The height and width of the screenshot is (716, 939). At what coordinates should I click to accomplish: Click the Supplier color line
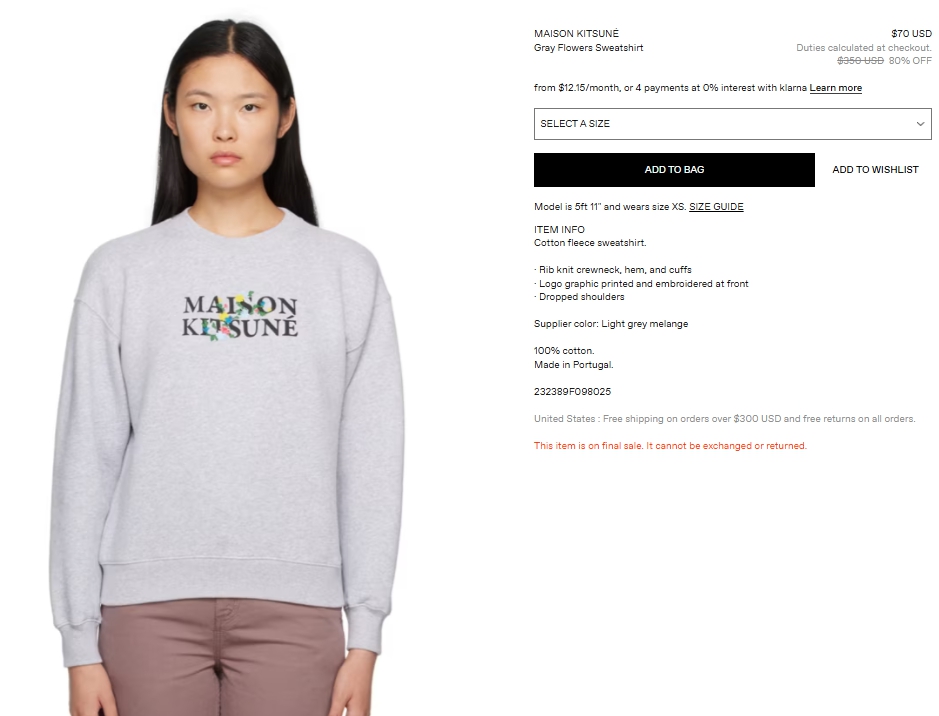pyautogui.click(x=611, y=324)
